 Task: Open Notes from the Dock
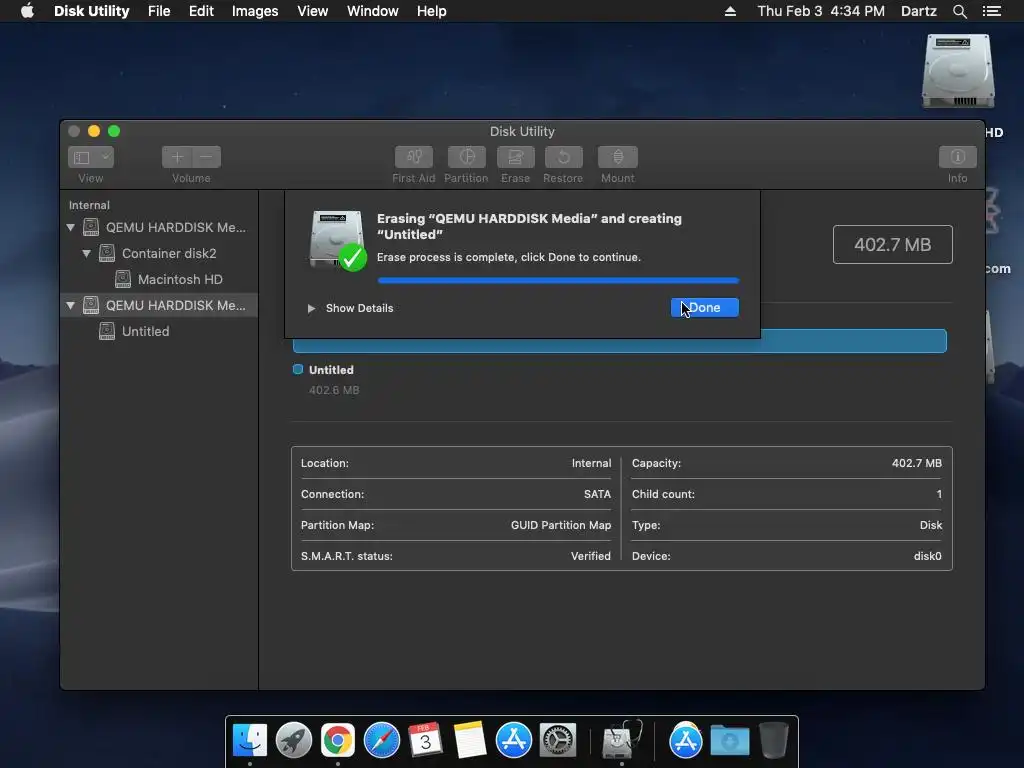click(470, 741)
